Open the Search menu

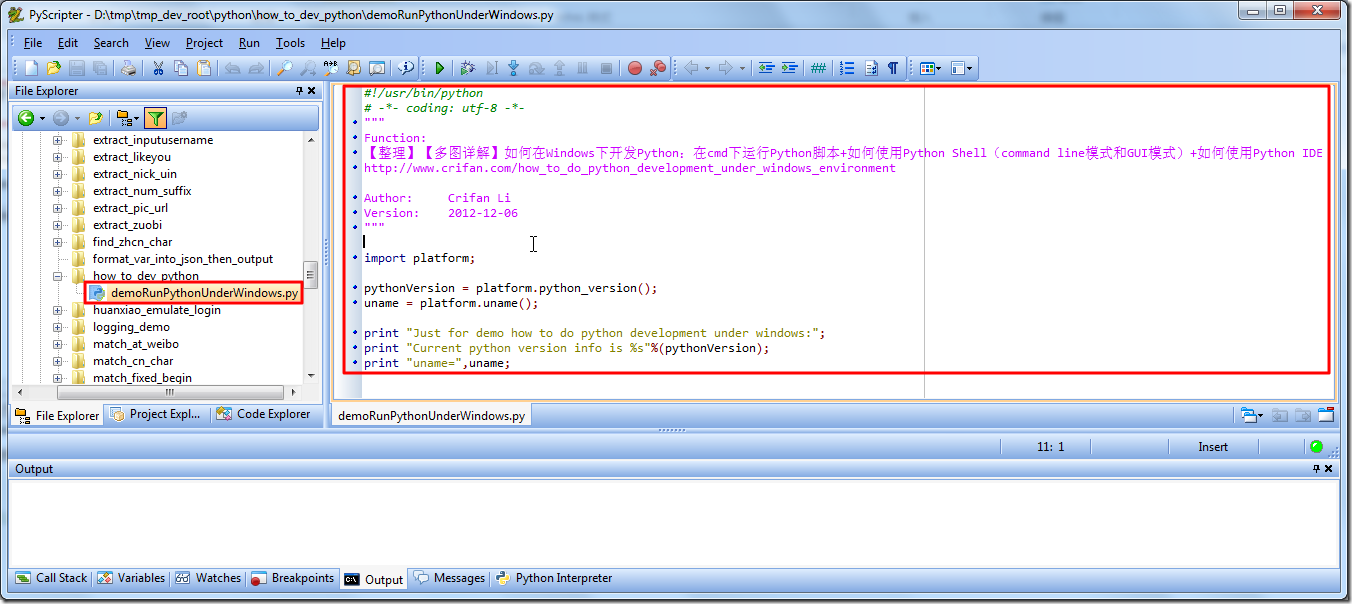point(111,43)
